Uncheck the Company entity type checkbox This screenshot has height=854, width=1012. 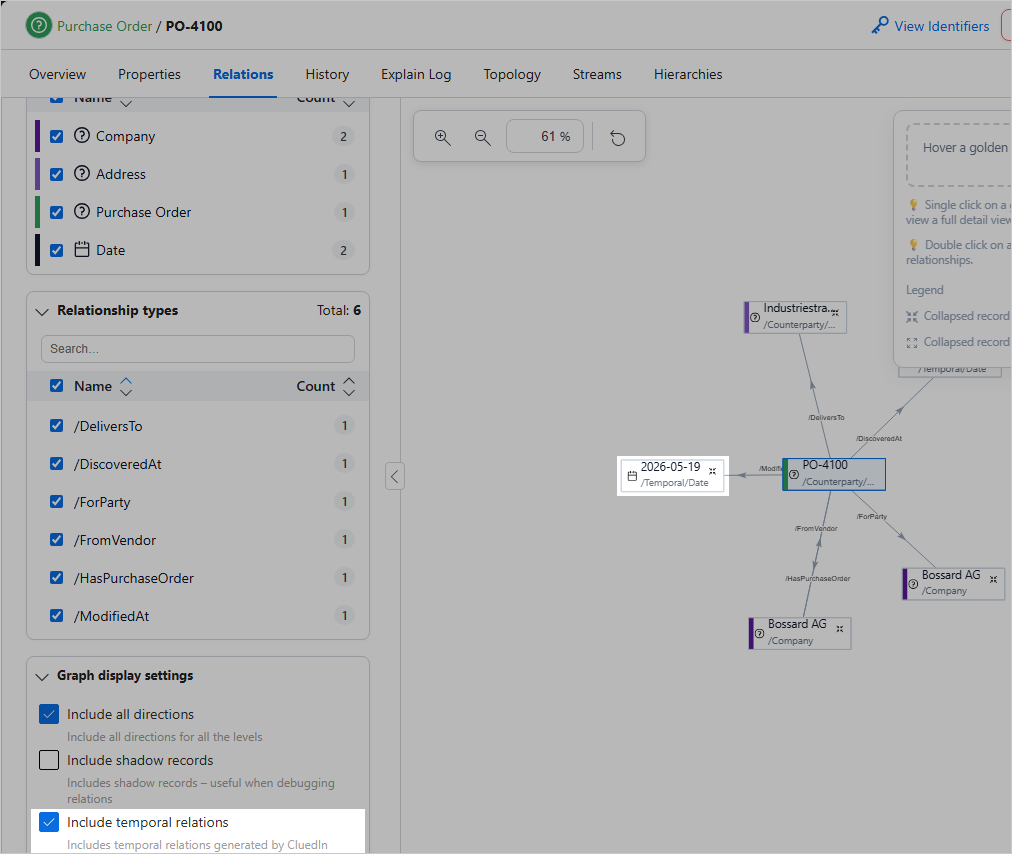pyautogui.click(x=57, y=136)
